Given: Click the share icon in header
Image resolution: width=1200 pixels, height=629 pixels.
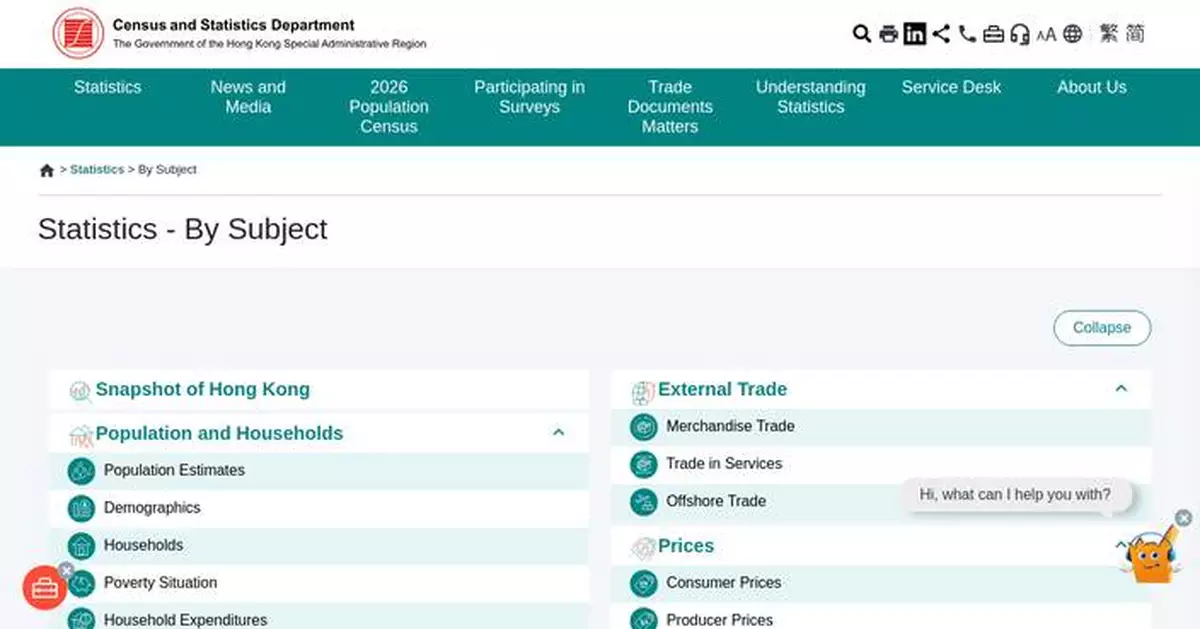Looking at the screenshot, I should [x=941, y=34].
